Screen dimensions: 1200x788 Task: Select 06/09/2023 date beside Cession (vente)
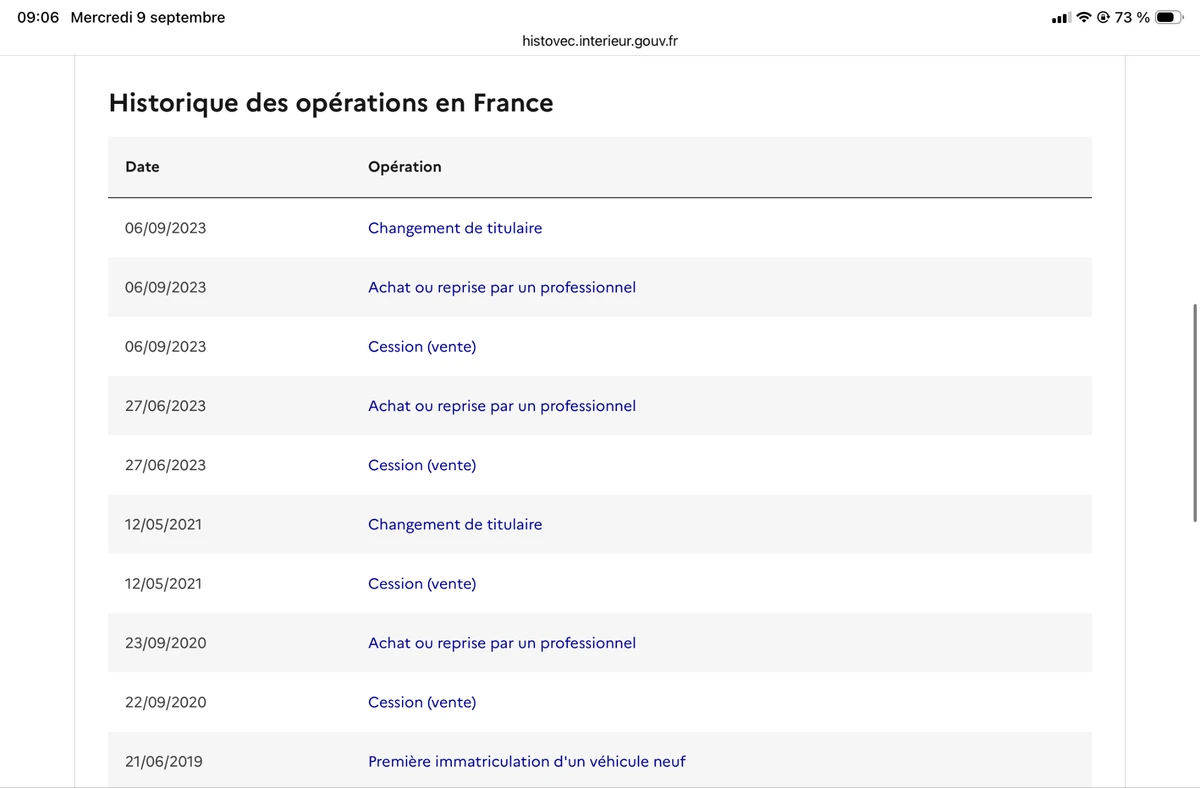[166, 347]
